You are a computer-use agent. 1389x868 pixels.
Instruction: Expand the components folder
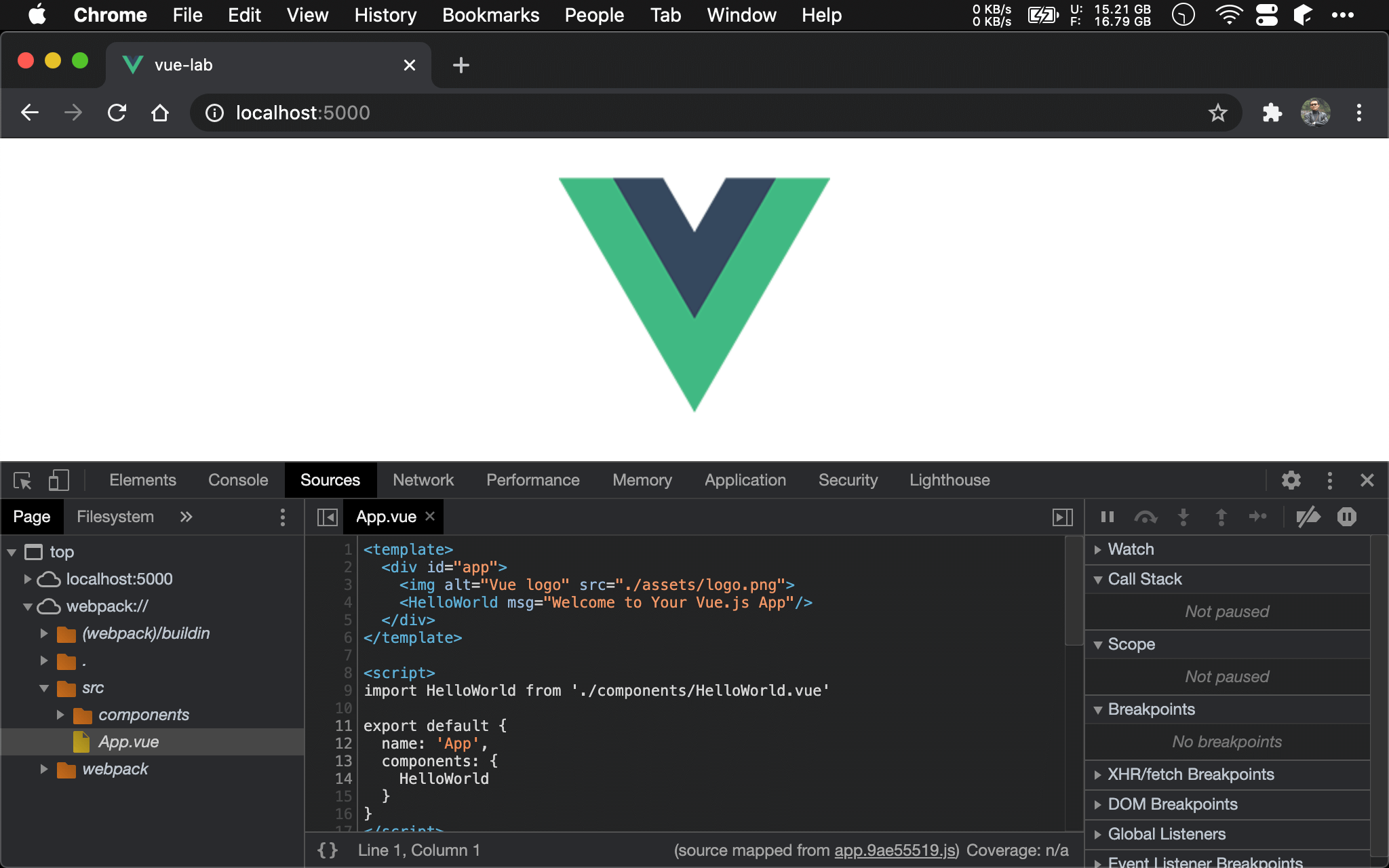[60, 715]
